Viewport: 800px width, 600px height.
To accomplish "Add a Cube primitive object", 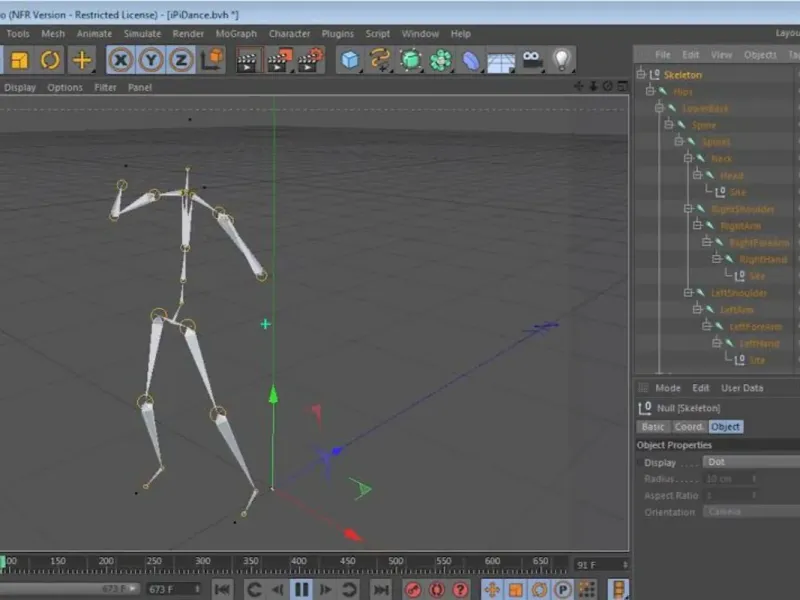I will tap(350, 60).
